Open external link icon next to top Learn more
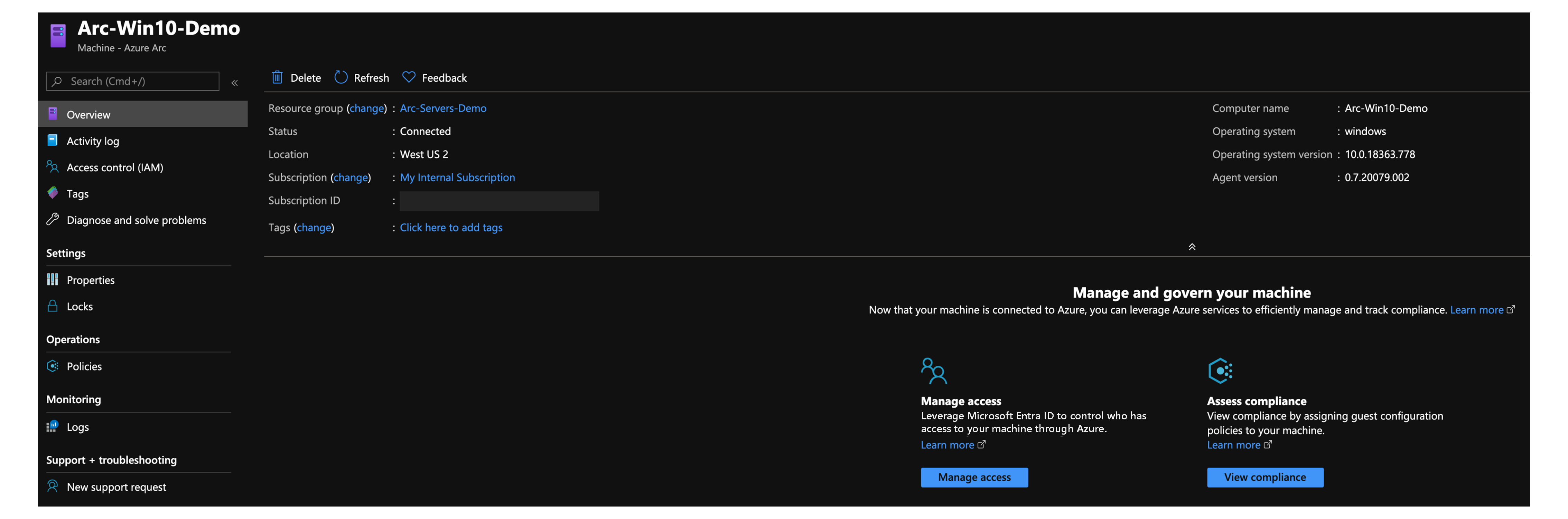Image resolution: width=1568 pixels, height=519 pixels. pos(1510,309)
